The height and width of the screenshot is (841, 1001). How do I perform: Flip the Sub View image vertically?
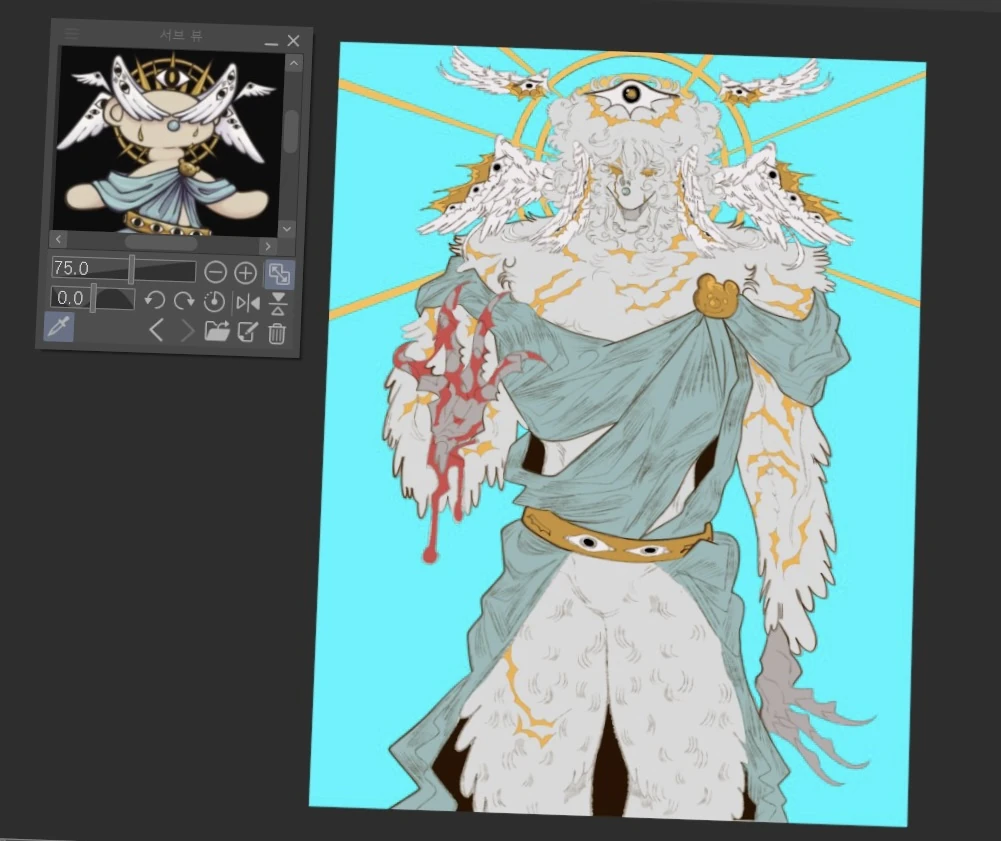277,302
